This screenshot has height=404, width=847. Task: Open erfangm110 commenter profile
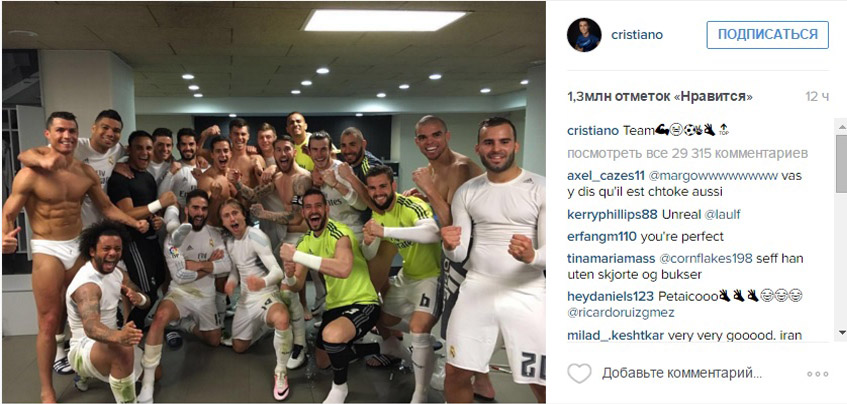(x=602, y=237)
